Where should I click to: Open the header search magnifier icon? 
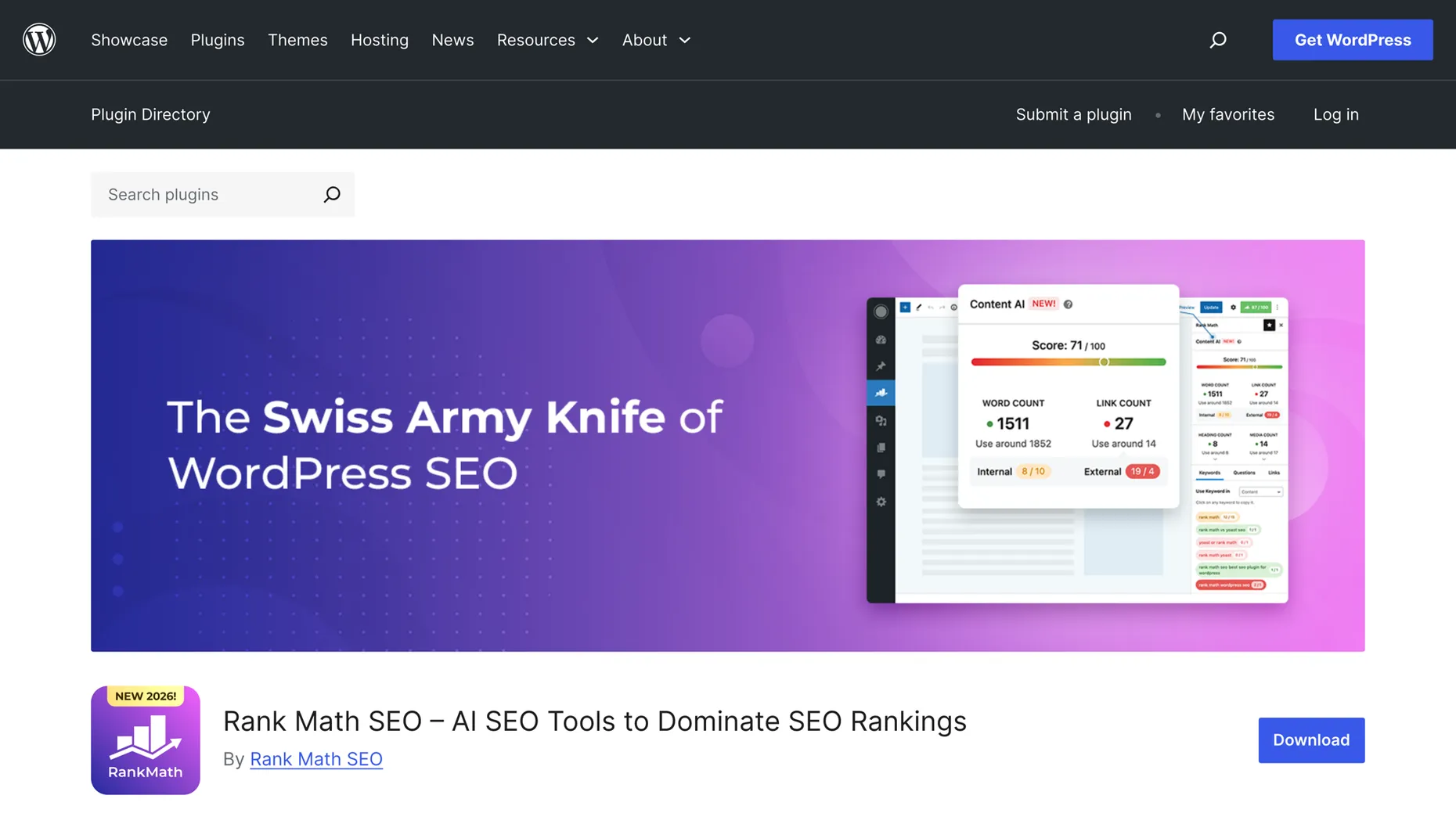(x=1218, y=40)
